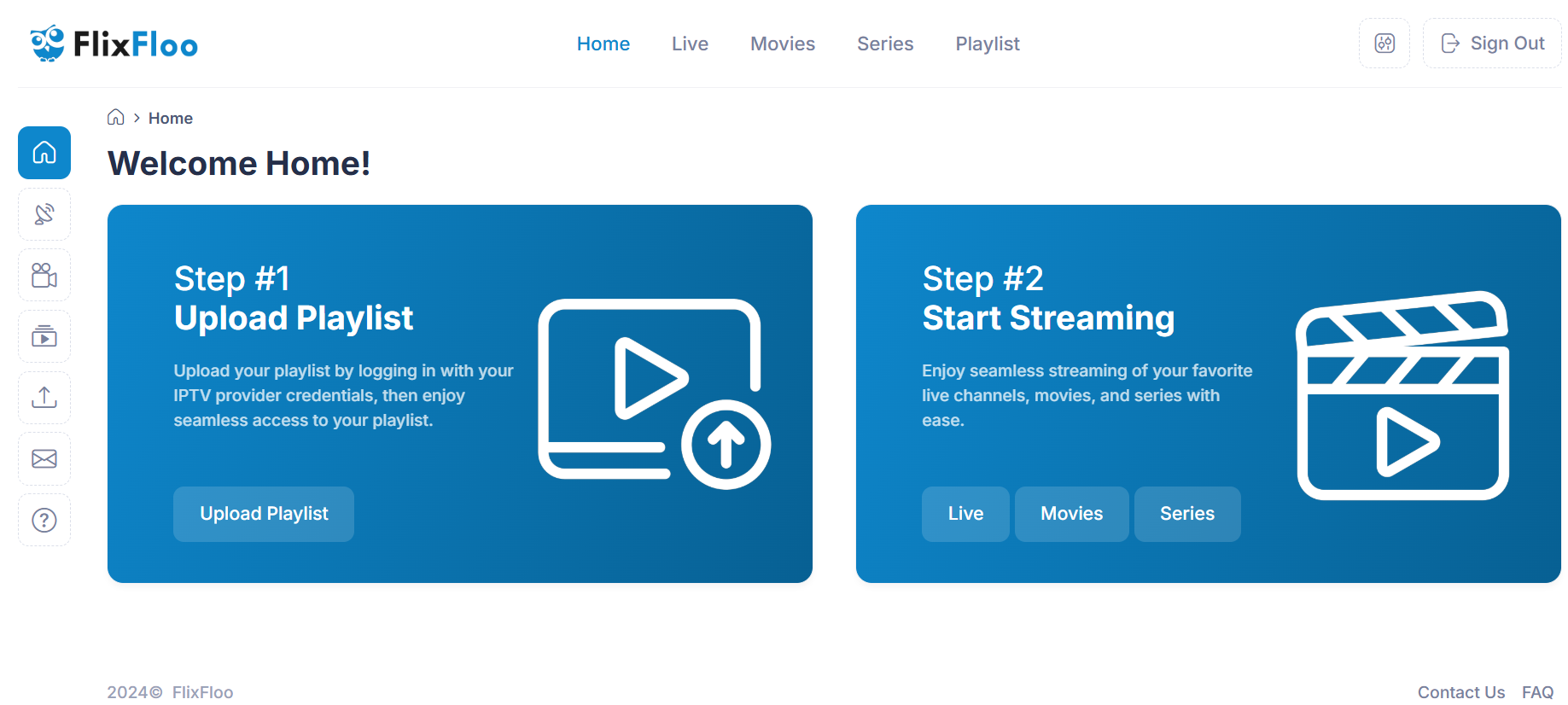Click the FlixFloo footer link
Screen dimensions: 1568x705
(x=202, y=692)
